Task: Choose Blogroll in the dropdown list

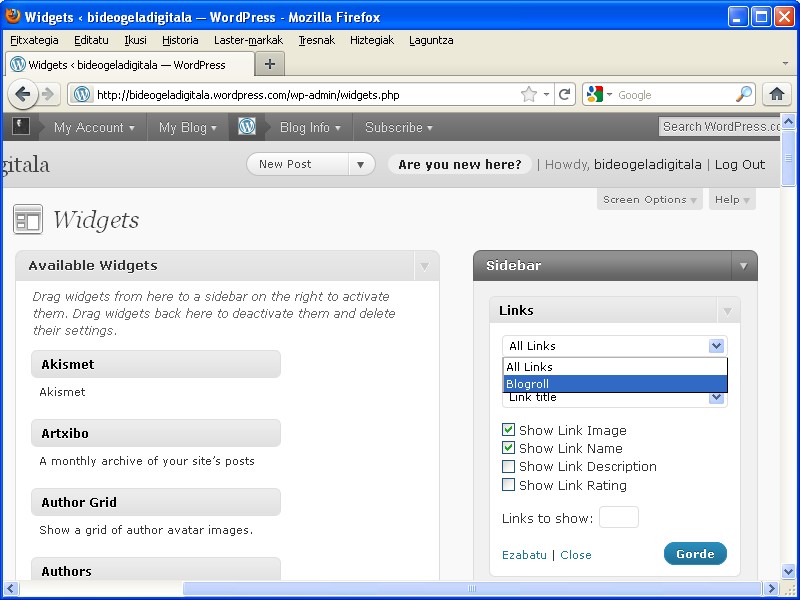Action: 615,384
